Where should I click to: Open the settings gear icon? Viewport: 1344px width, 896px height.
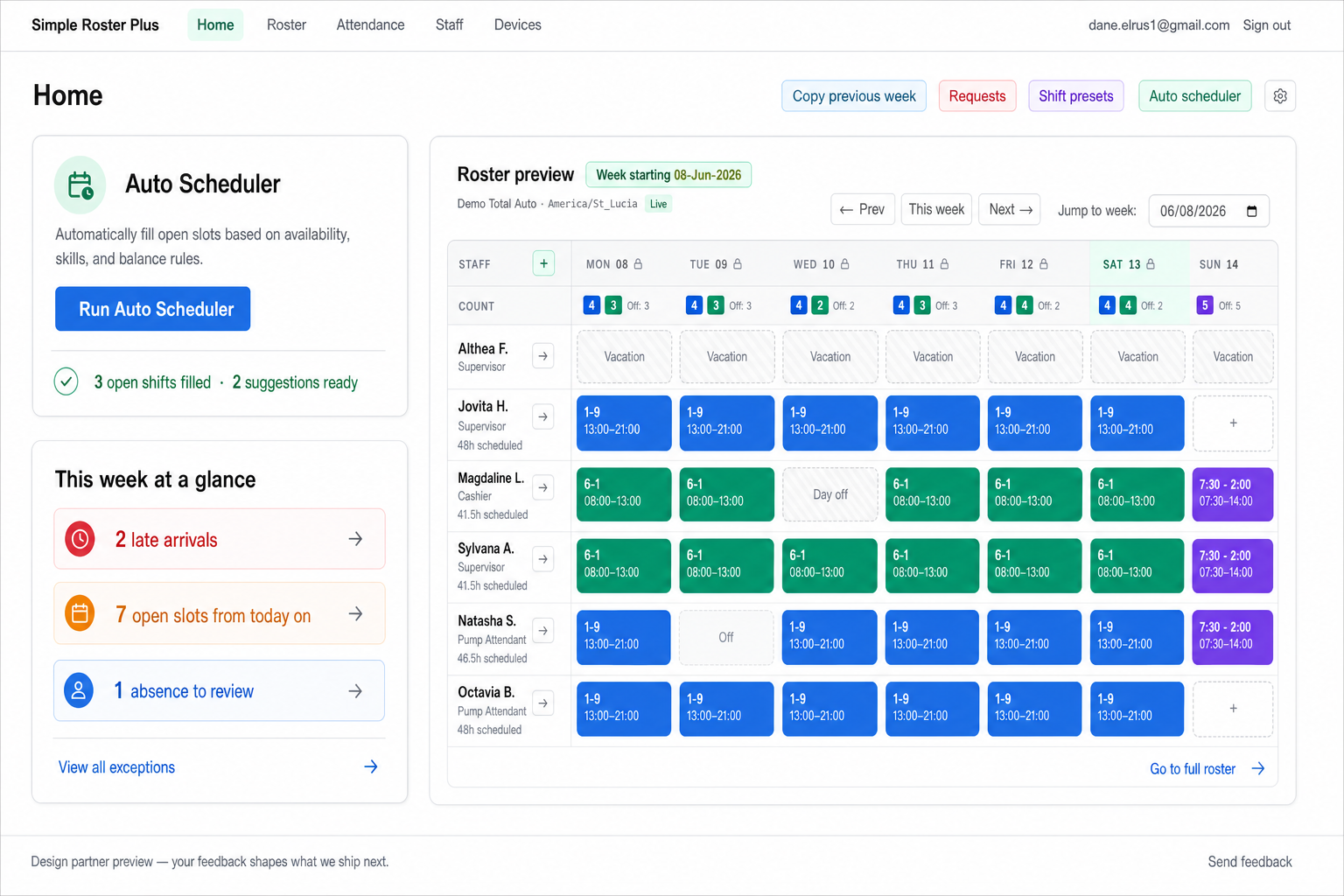click(x=1279, y=96)
